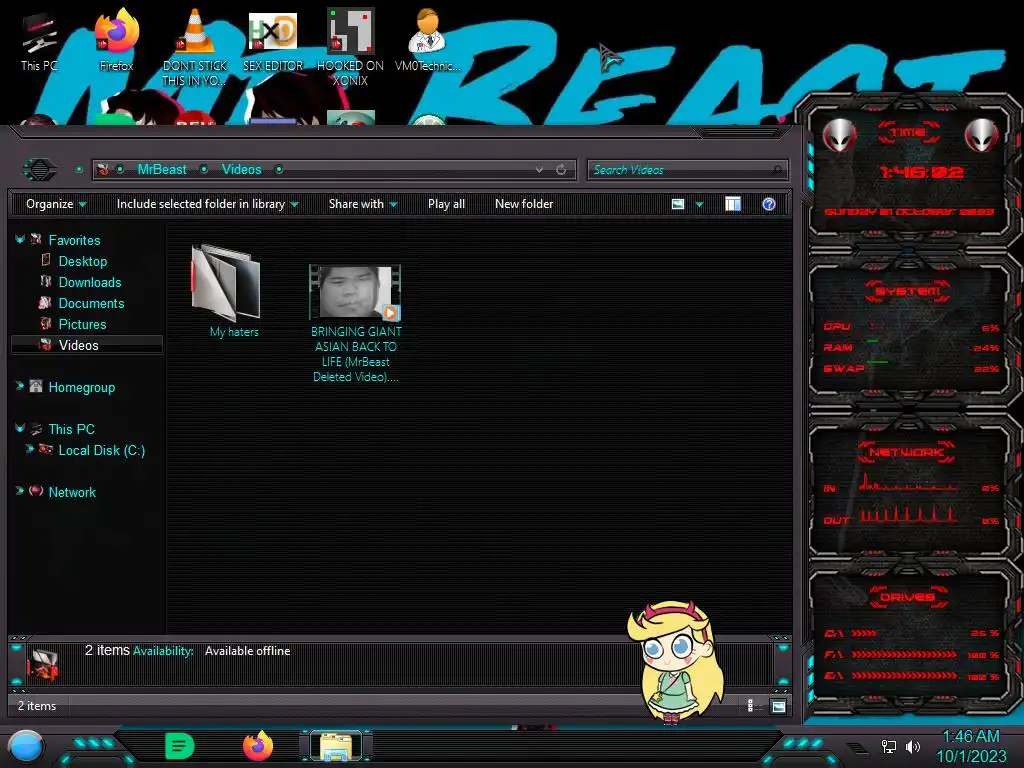Expand the Homegroup tree arrow
The image size is (1024, 768).
click(20, 386)
